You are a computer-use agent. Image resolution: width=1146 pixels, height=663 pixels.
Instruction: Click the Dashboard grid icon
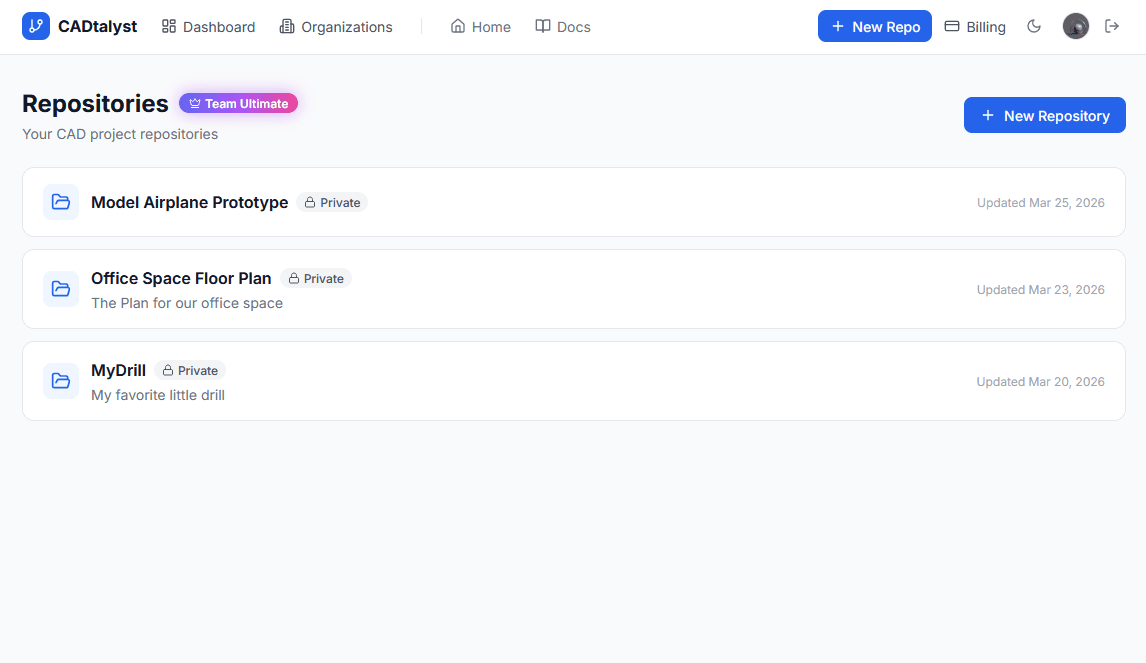(x=169, y=26)
